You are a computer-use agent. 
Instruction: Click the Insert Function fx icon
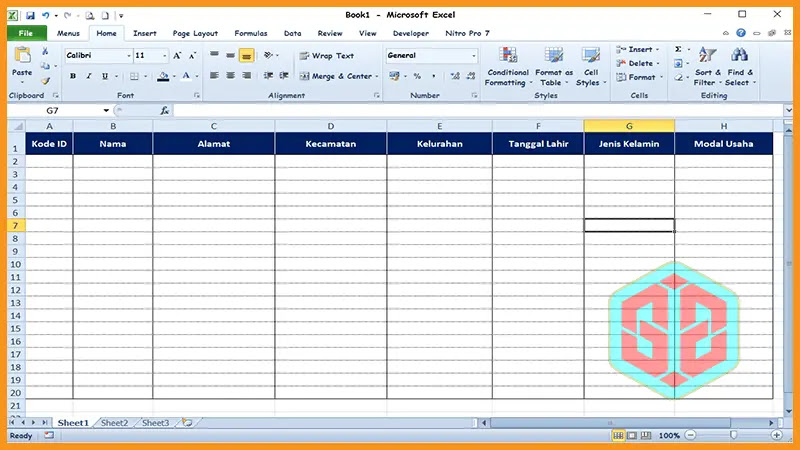[164, 110]
